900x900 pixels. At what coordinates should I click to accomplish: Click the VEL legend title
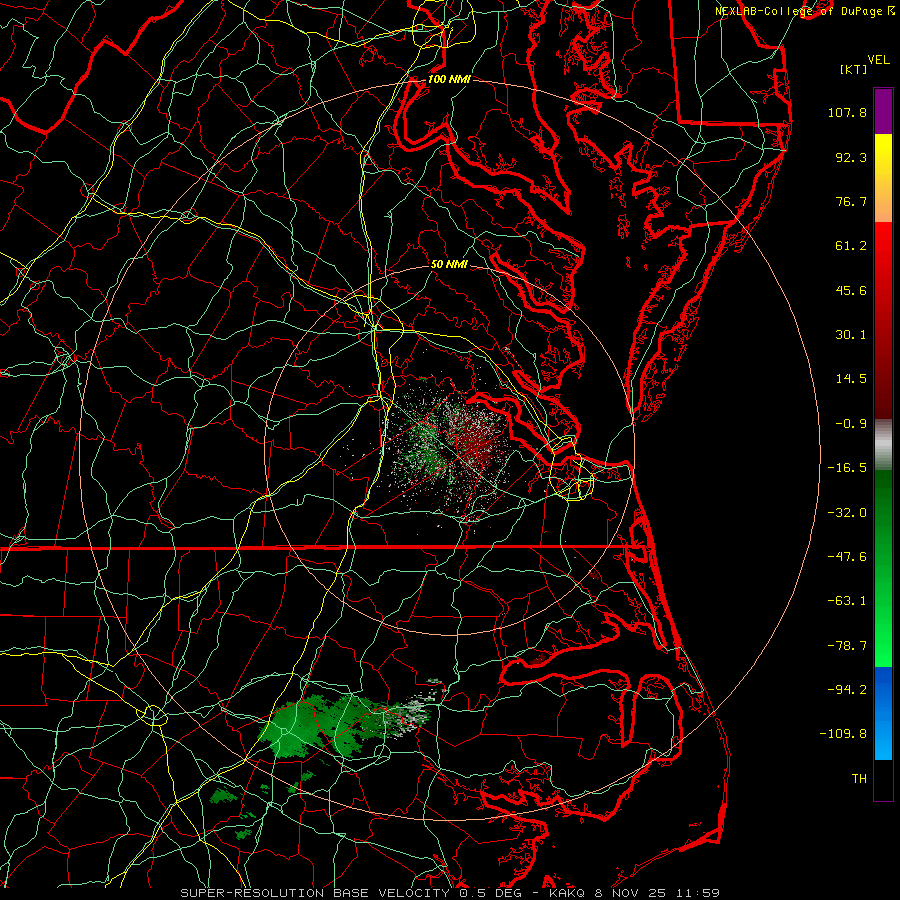point(878,60)
